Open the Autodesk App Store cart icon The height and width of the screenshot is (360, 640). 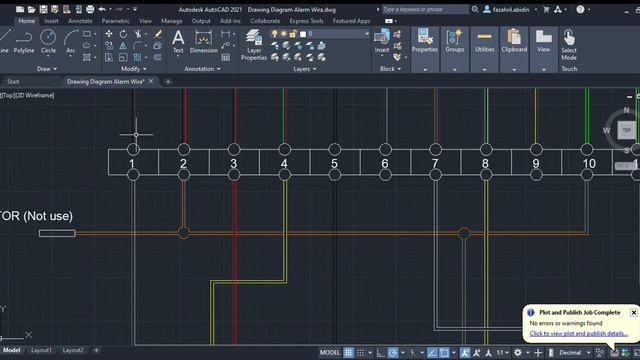[546, 9]
